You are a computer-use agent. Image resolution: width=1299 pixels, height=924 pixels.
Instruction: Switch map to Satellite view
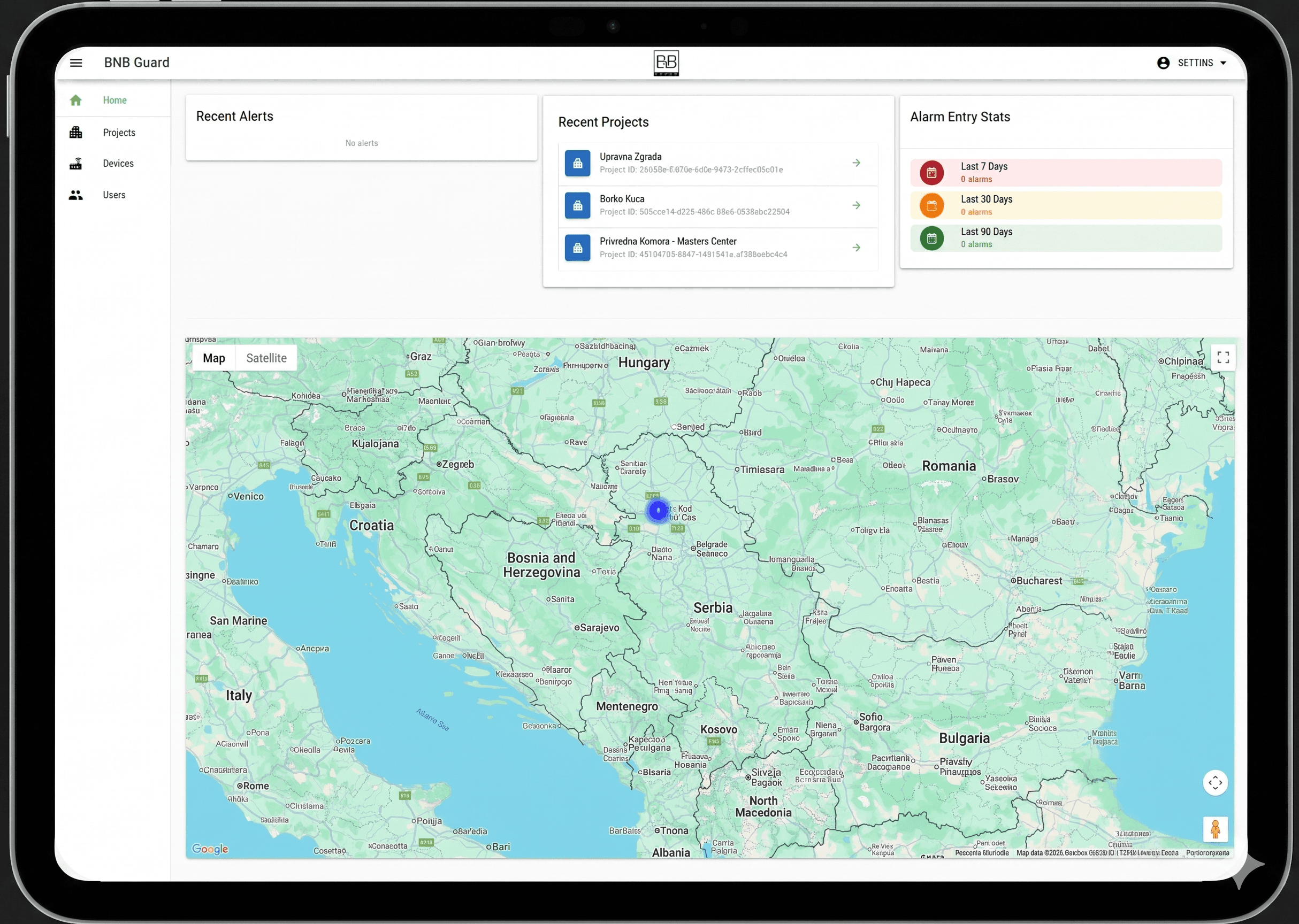266,358
